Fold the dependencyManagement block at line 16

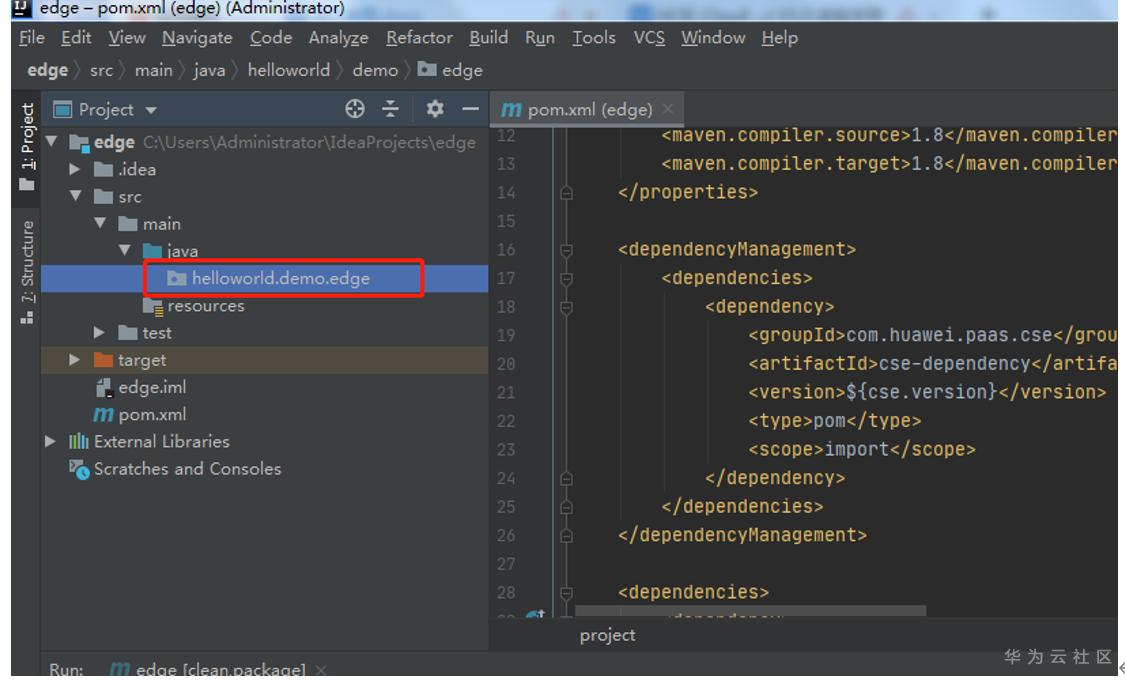(566, 250)
